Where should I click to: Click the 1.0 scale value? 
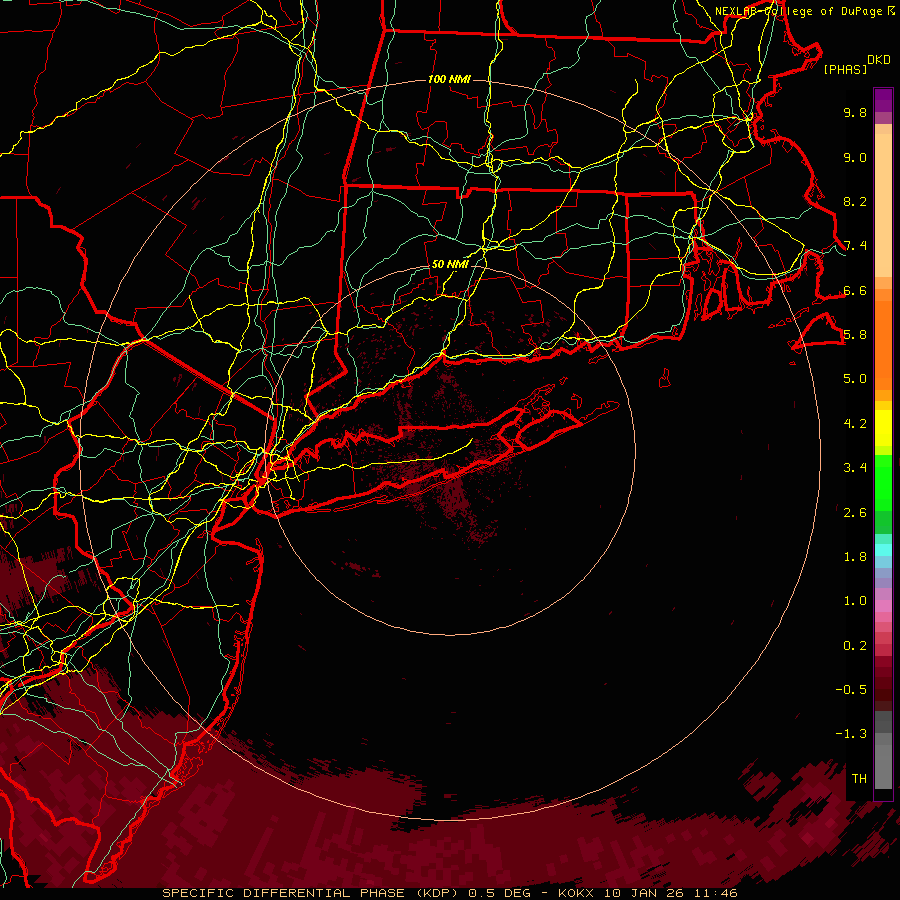click(855, 601)
